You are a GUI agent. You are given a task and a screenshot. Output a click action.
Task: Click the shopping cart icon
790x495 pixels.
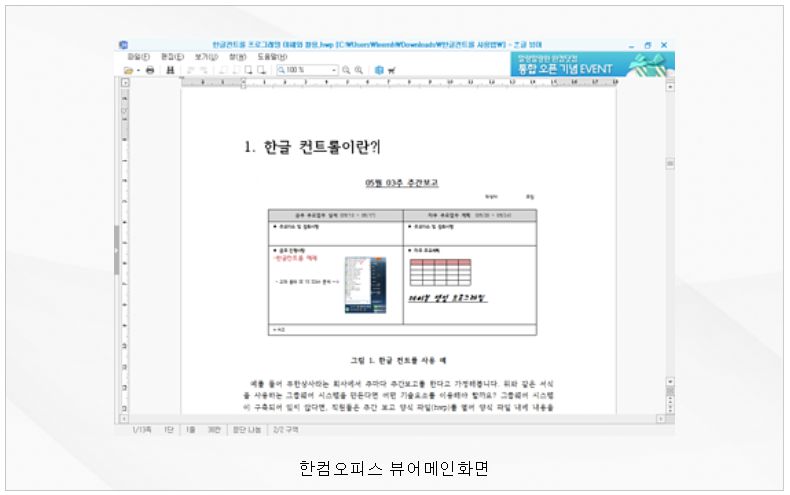click(x=391, y=70)
